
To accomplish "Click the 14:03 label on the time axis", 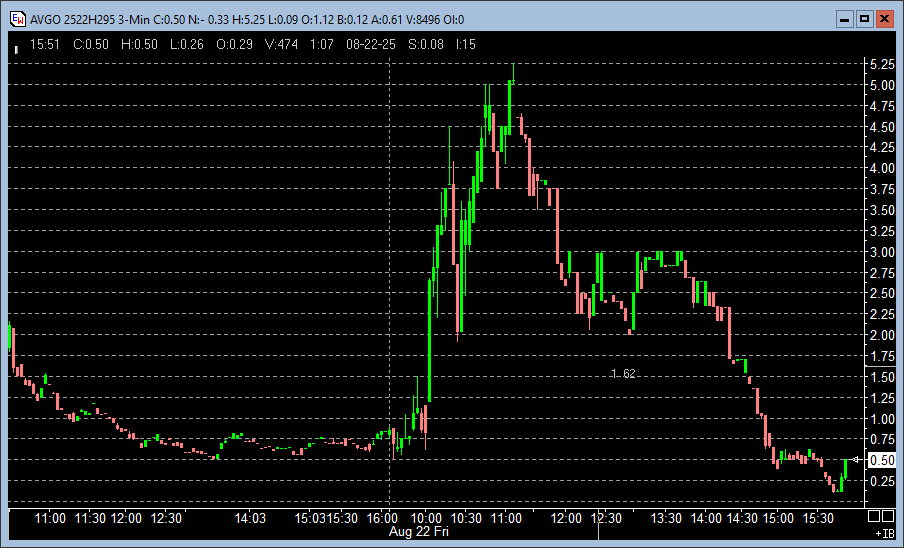I will click(x=250, y=518).
